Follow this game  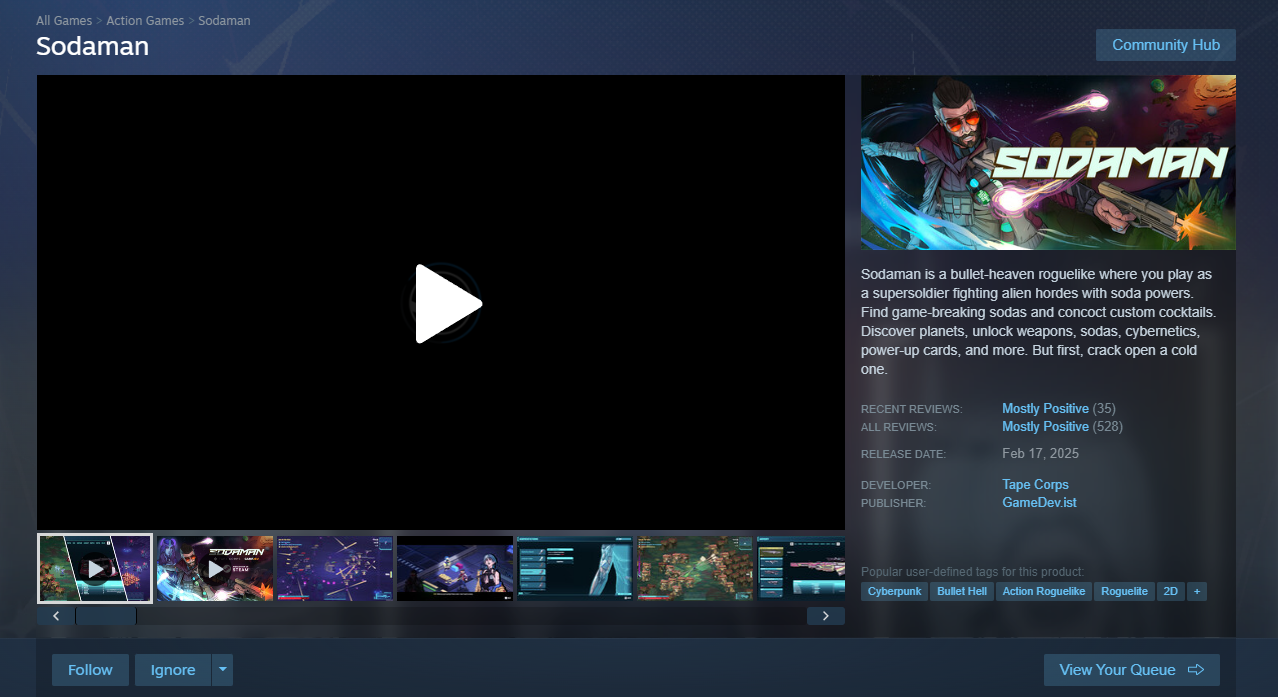90,670
